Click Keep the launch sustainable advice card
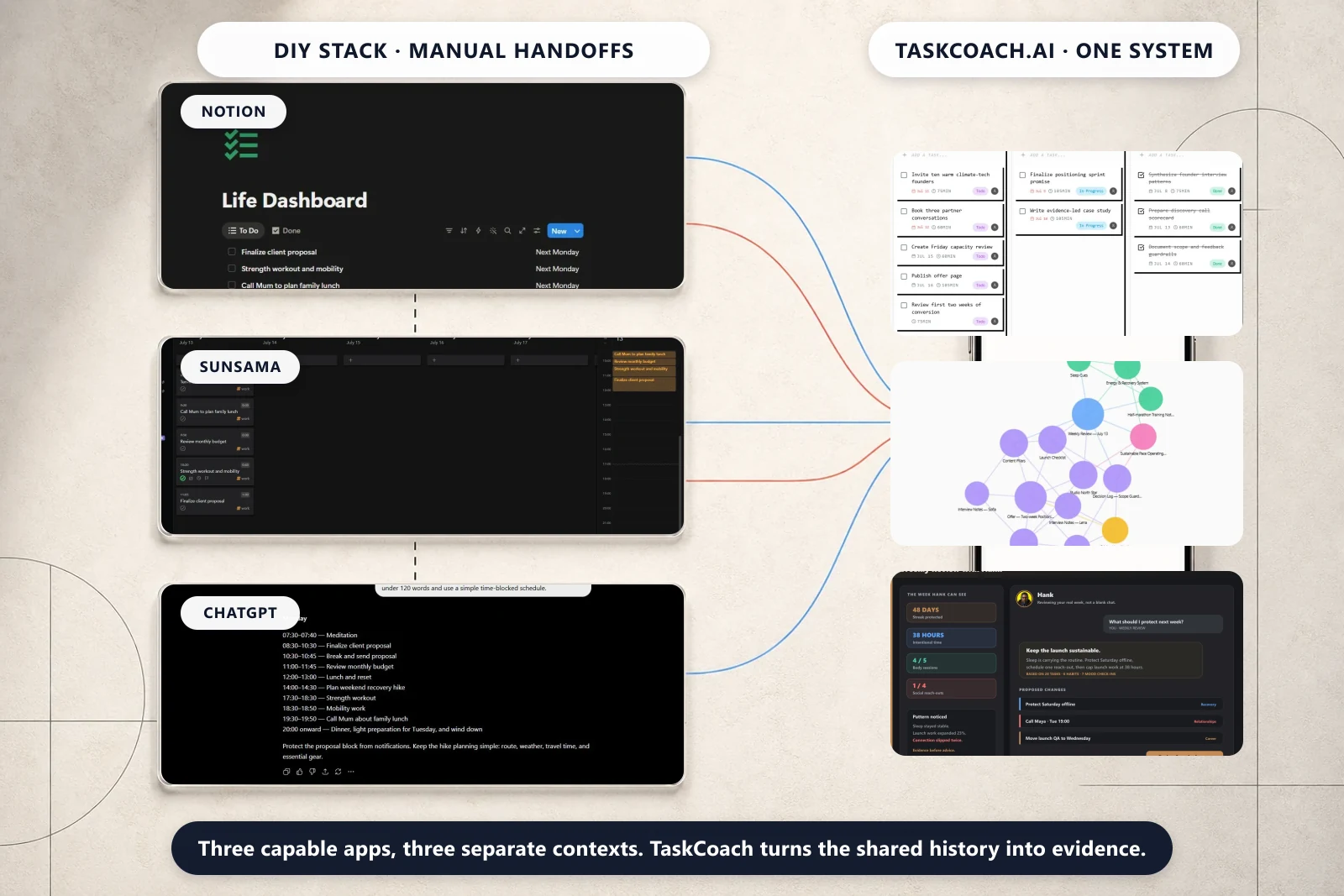This screenshot has height=896, width=1344. coord(1110,661)
